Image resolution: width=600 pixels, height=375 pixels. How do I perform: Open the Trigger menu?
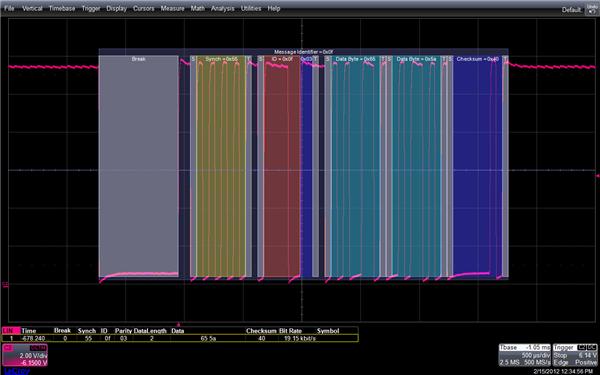(x=91, y=8)
